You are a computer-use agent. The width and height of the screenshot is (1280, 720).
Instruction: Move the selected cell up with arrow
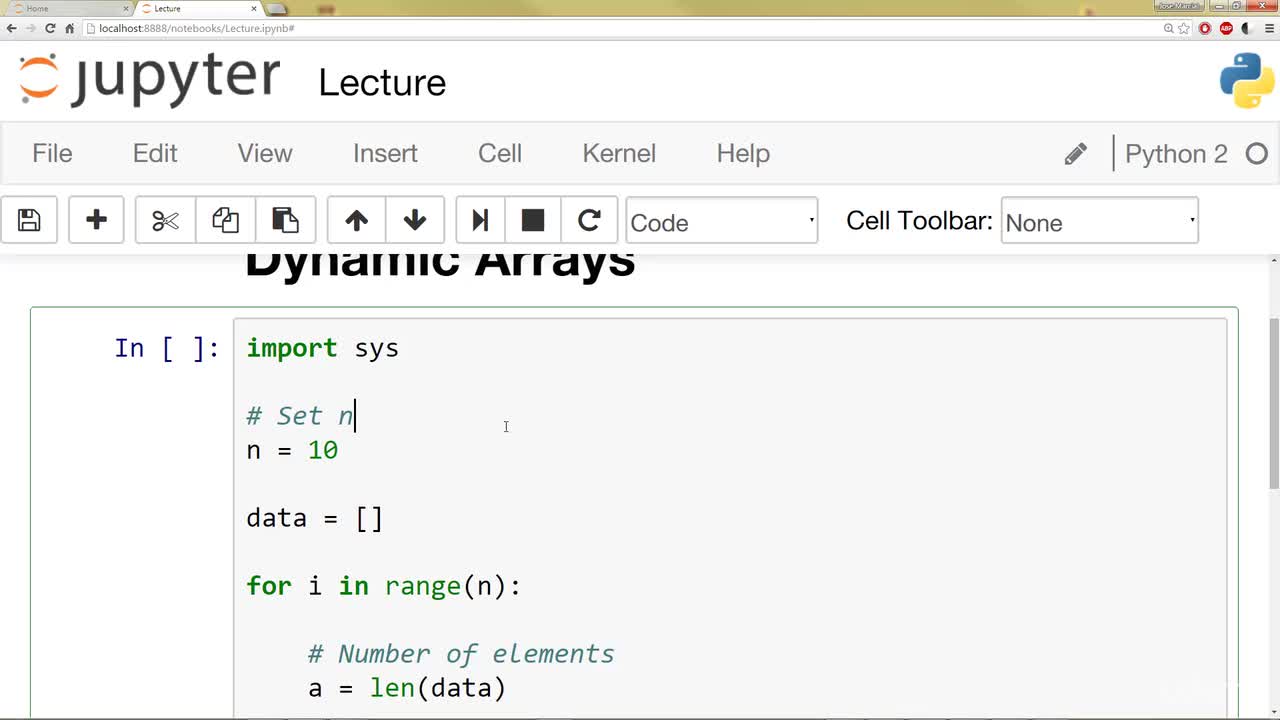click(x=356, y=220)
